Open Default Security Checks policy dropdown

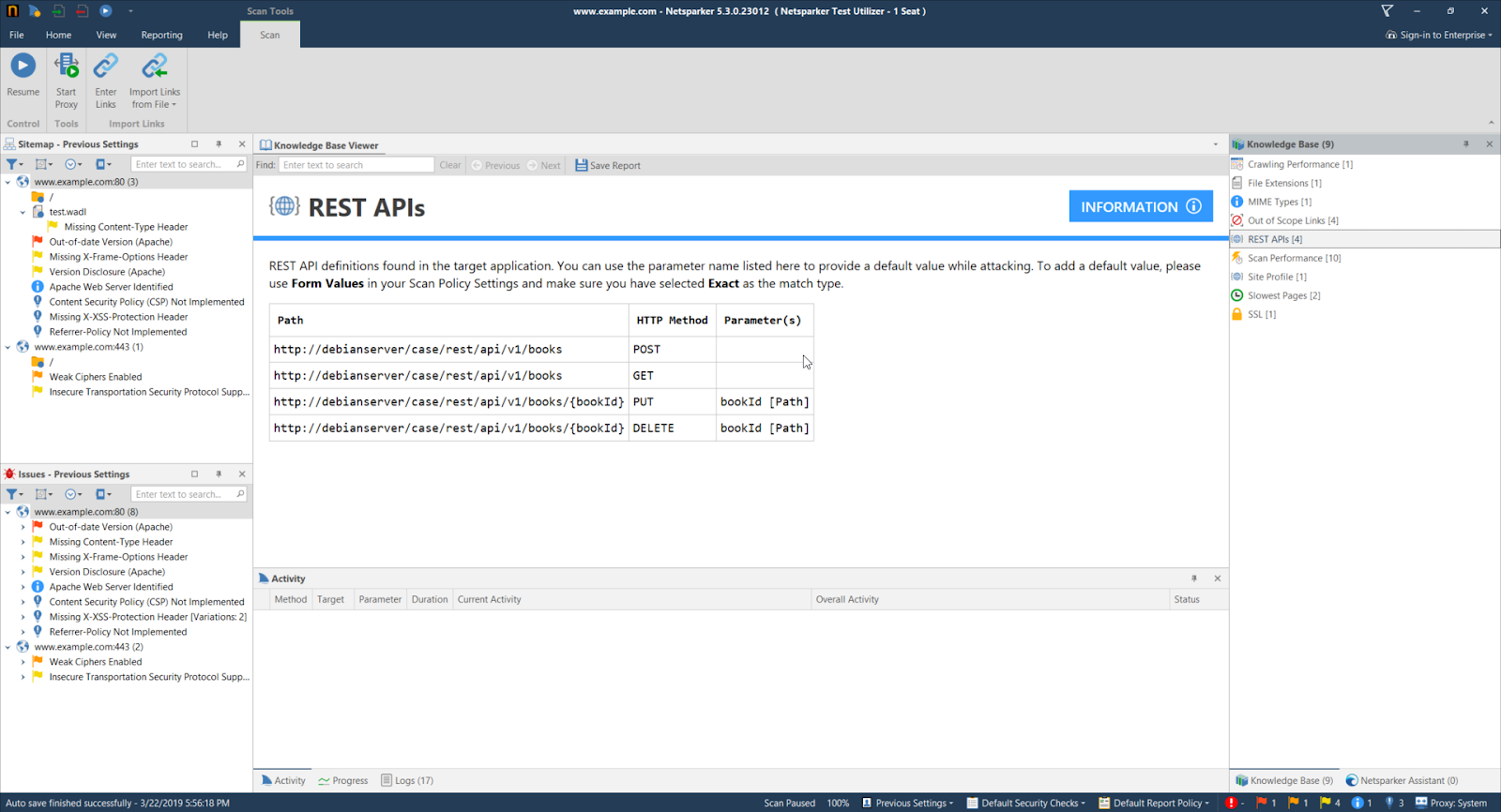coord(1026,803)
